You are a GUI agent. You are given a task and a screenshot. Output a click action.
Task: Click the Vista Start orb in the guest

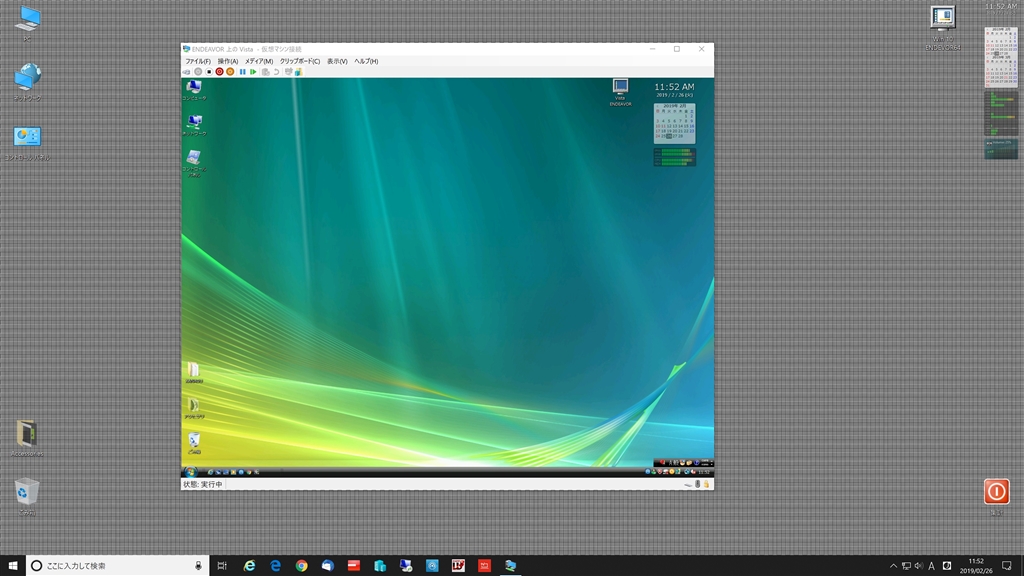[x=191, y=472]
